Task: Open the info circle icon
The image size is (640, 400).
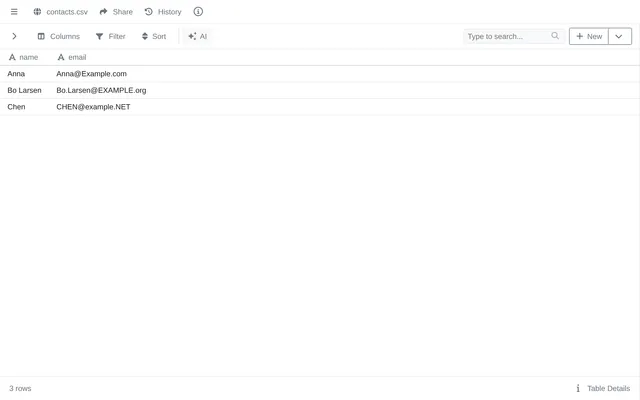Action: 198,12
